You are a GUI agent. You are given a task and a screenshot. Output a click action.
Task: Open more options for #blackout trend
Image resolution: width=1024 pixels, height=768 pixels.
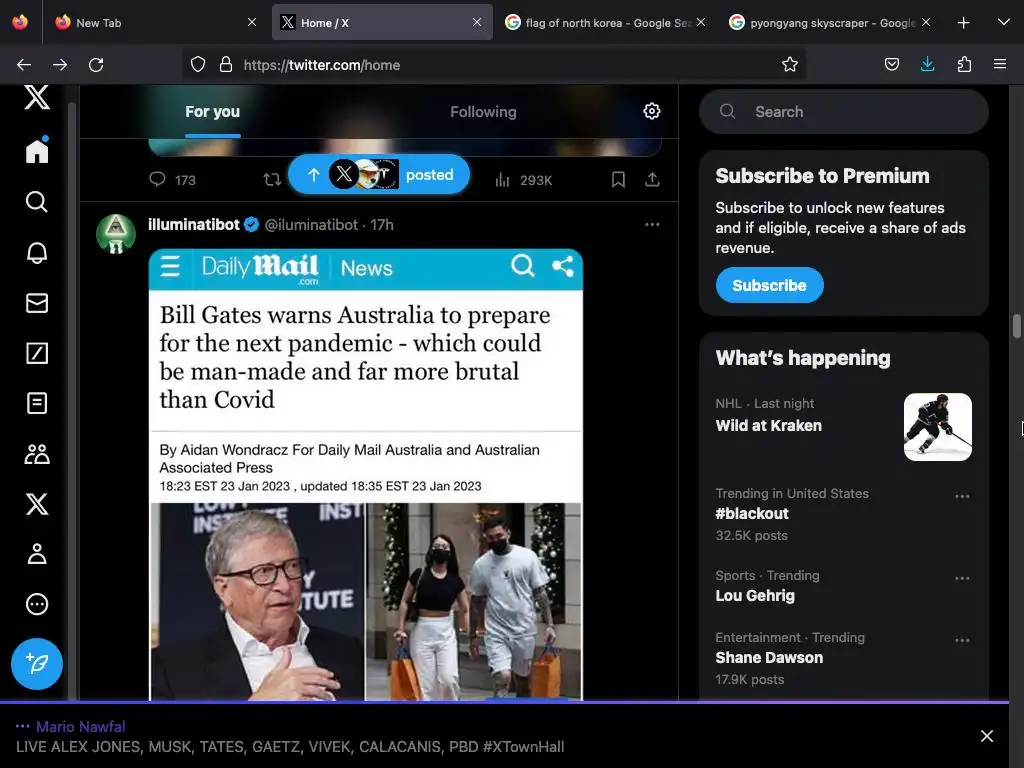[x=962, y=496]
